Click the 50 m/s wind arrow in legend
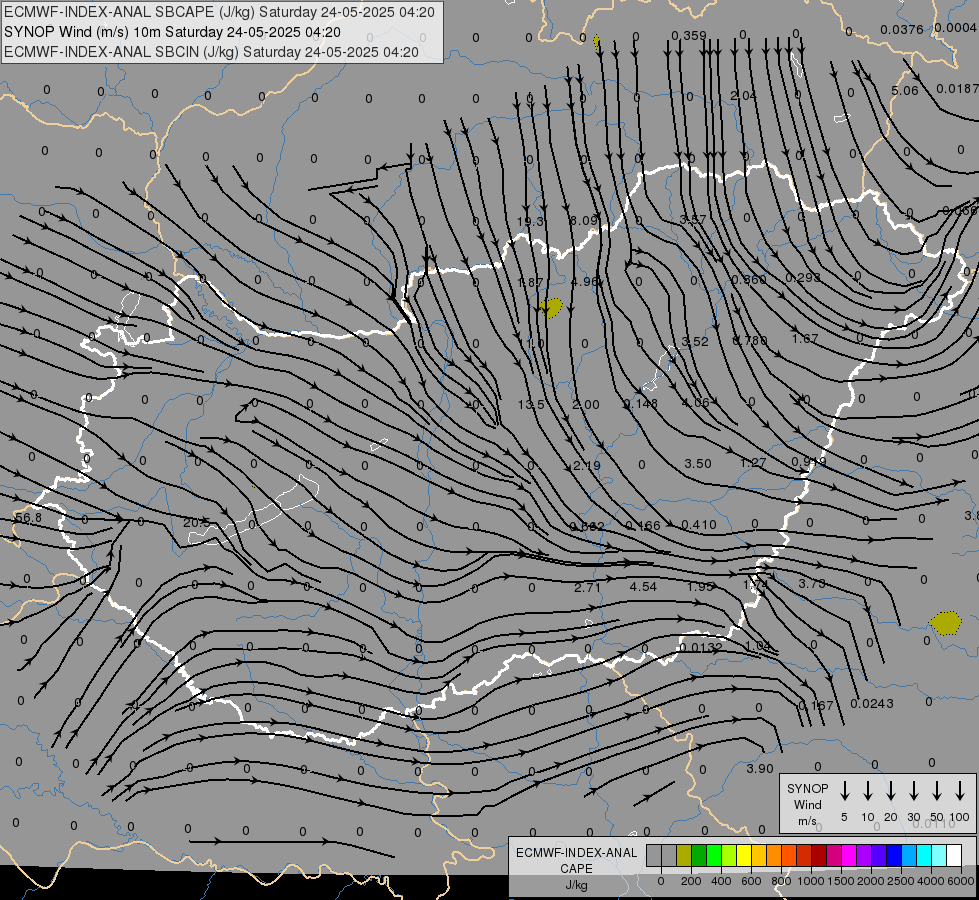This screenshot has width=979, height=900. 937,791
